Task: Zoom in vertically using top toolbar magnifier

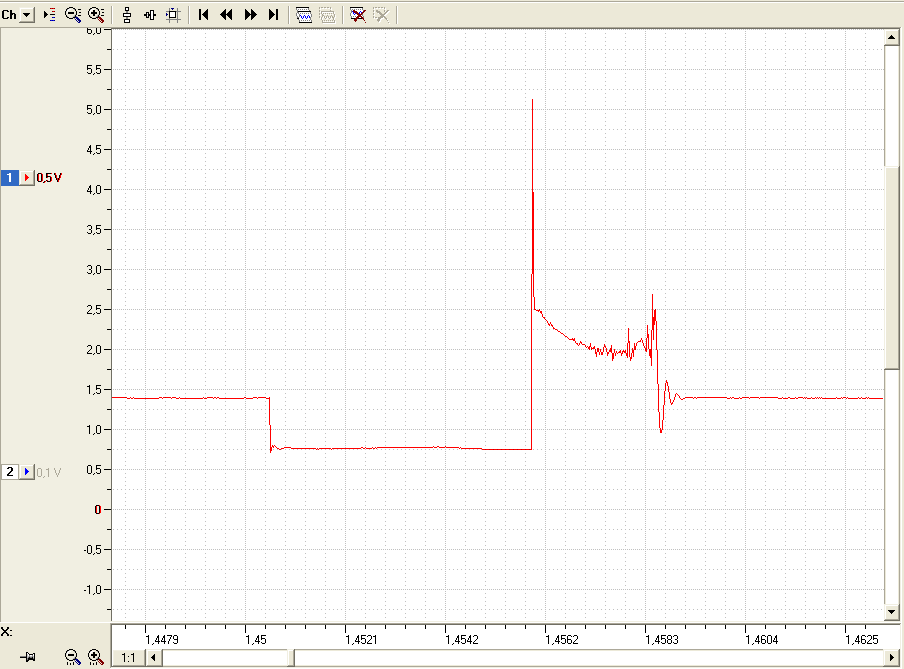Action: click(96, 15)
